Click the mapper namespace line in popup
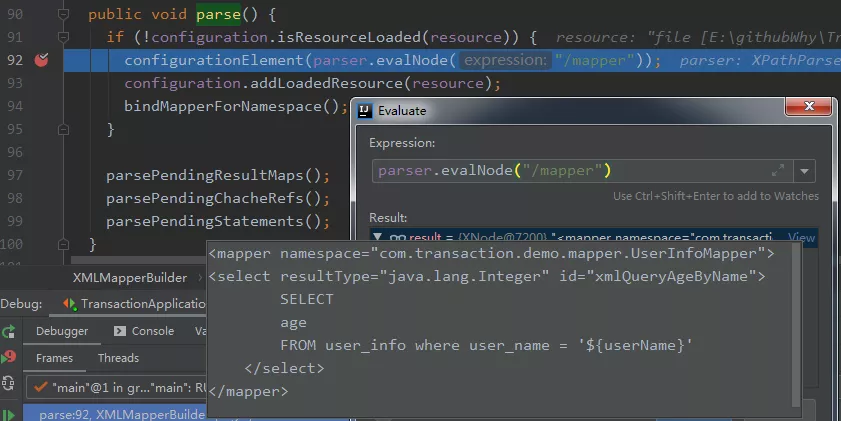Image resolution: width=841 pixels, height=421 pixels. click(491, 253)
